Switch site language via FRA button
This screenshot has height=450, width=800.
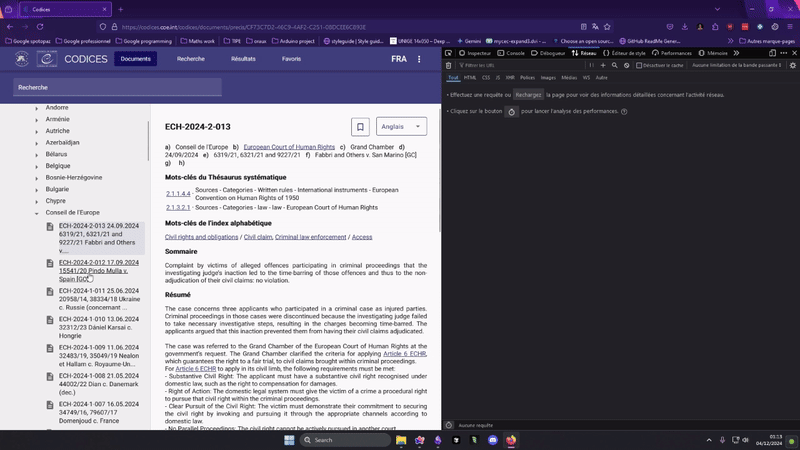[399, 59]
